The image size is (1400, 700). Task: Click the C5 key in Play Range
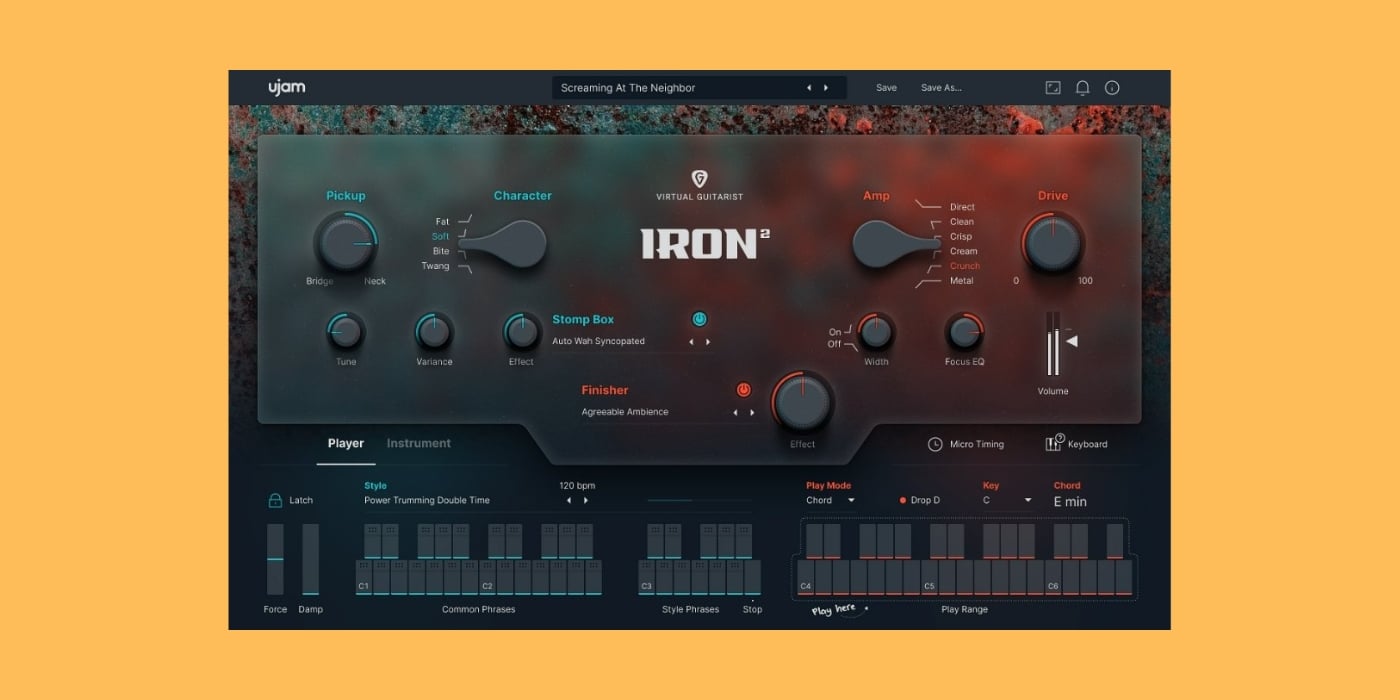[929, 578]
